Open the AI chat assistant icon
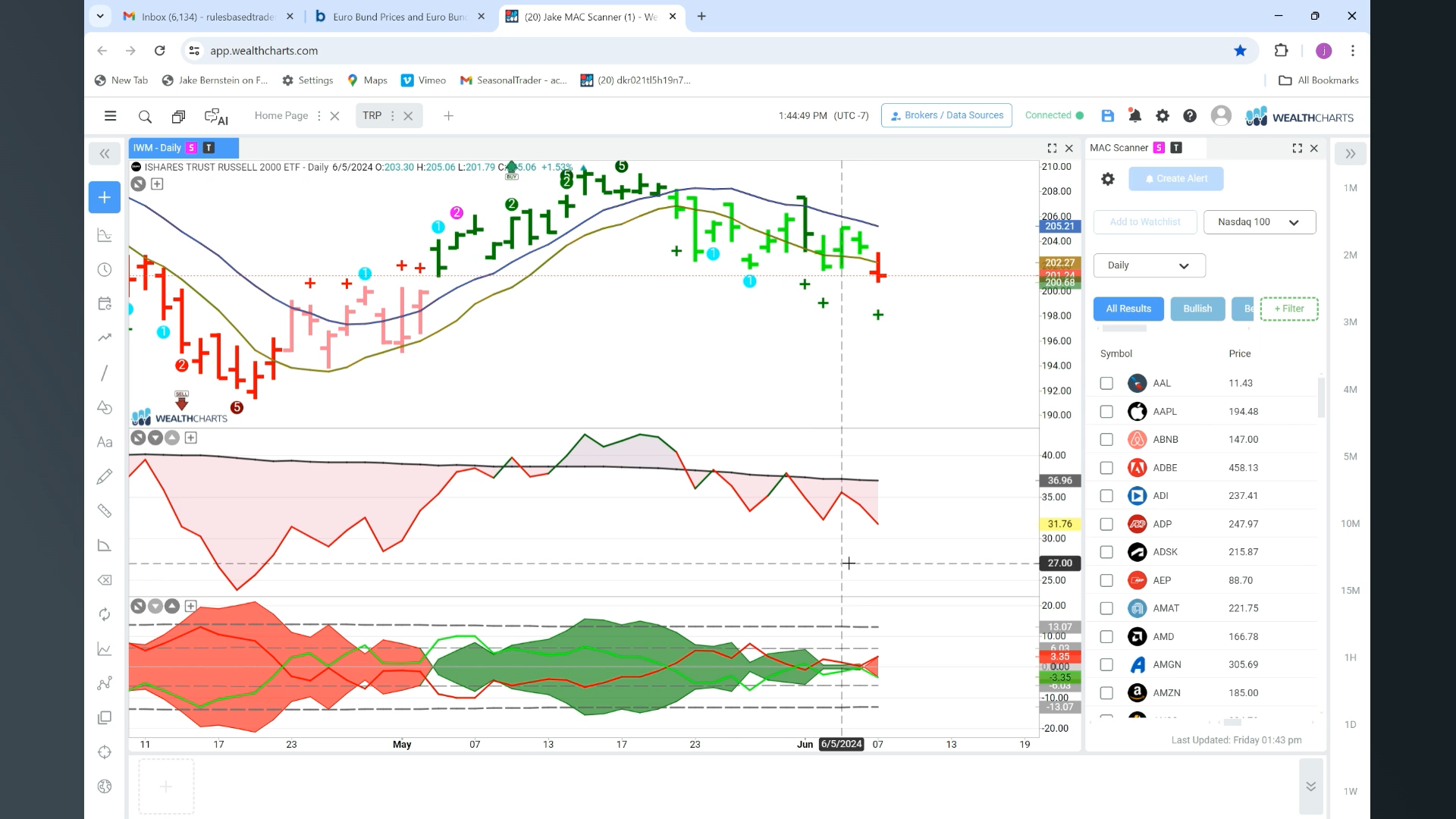 click(x=216, y=116)
